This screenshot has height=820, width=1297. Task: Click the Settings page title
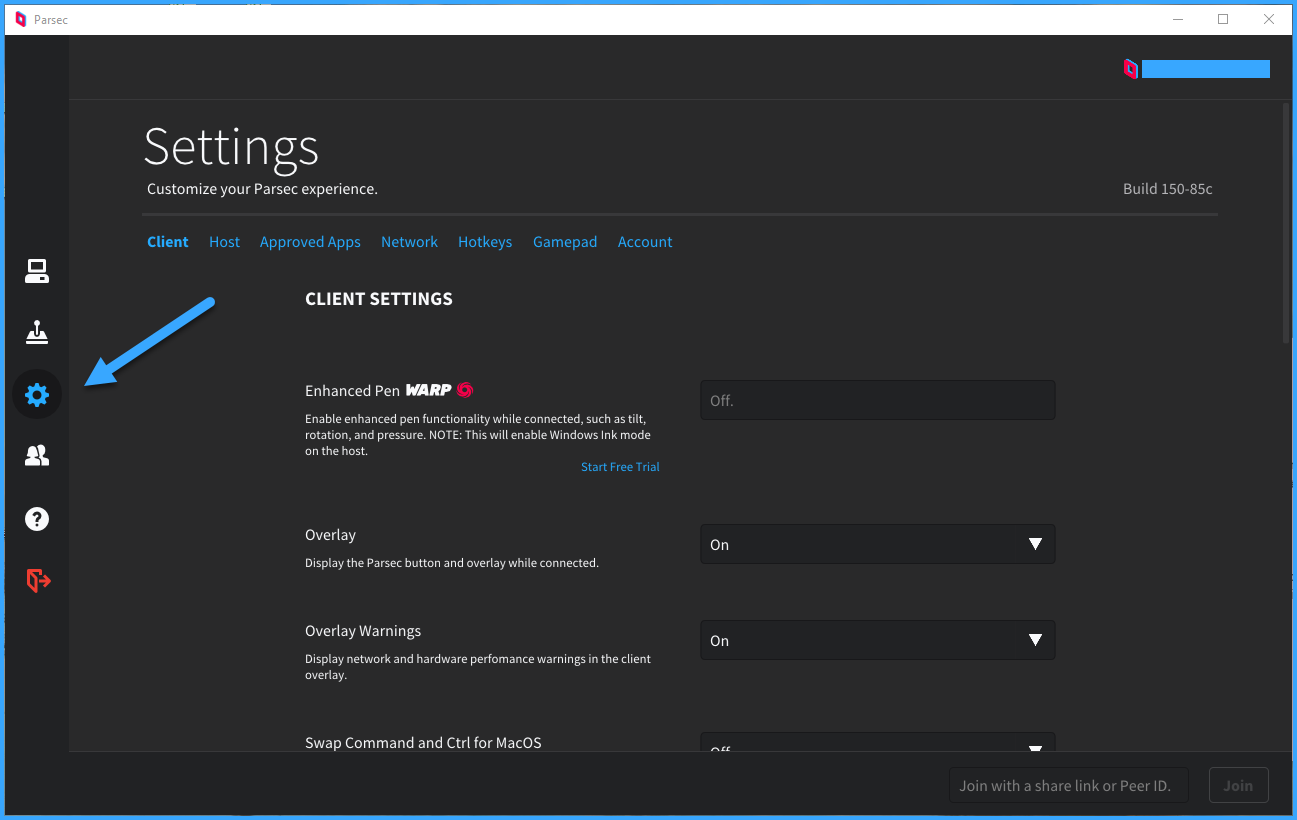pyautogui.click(x=231, y=148)
